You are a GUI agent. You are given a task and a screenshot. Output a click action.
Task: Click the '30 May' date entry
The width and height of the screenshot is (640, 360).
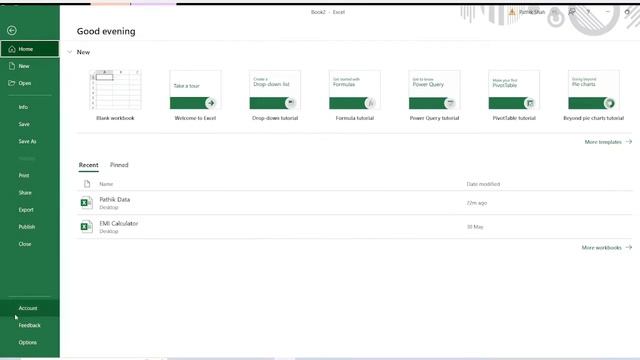pos(475,227)
